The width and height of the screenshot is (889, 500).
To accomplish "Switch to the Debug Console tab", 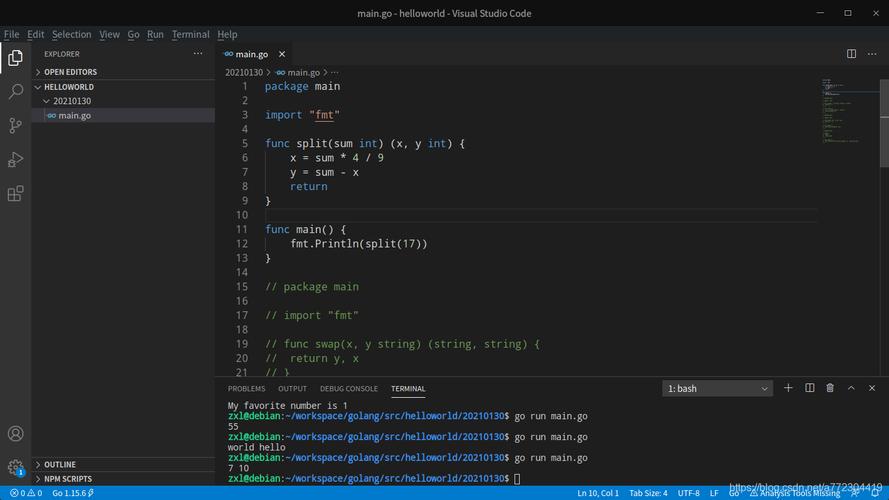I will pos(348,388).
